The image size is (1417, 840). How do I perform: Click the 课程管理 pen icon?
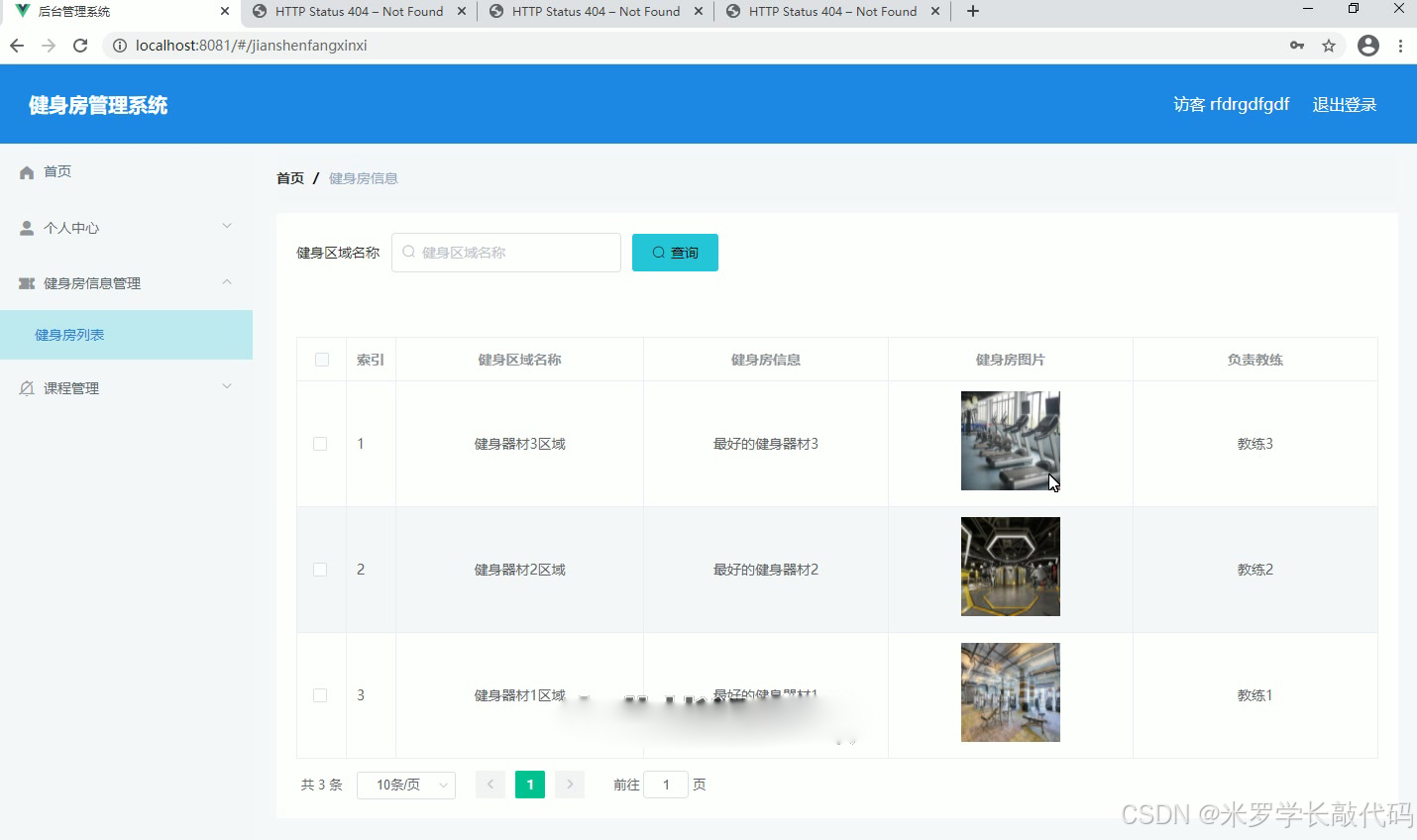point(25,387)
